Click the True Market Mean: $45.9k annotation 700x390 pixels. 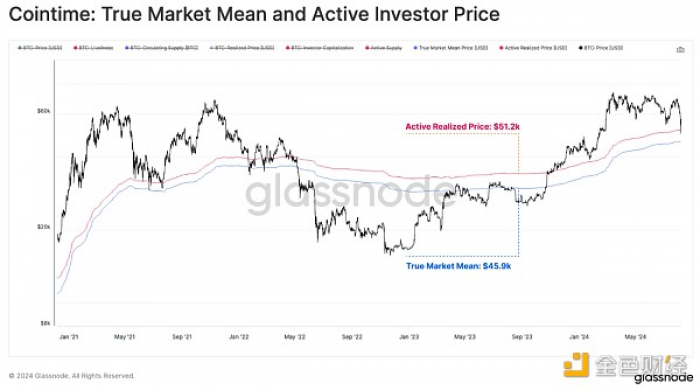[458, 266]
